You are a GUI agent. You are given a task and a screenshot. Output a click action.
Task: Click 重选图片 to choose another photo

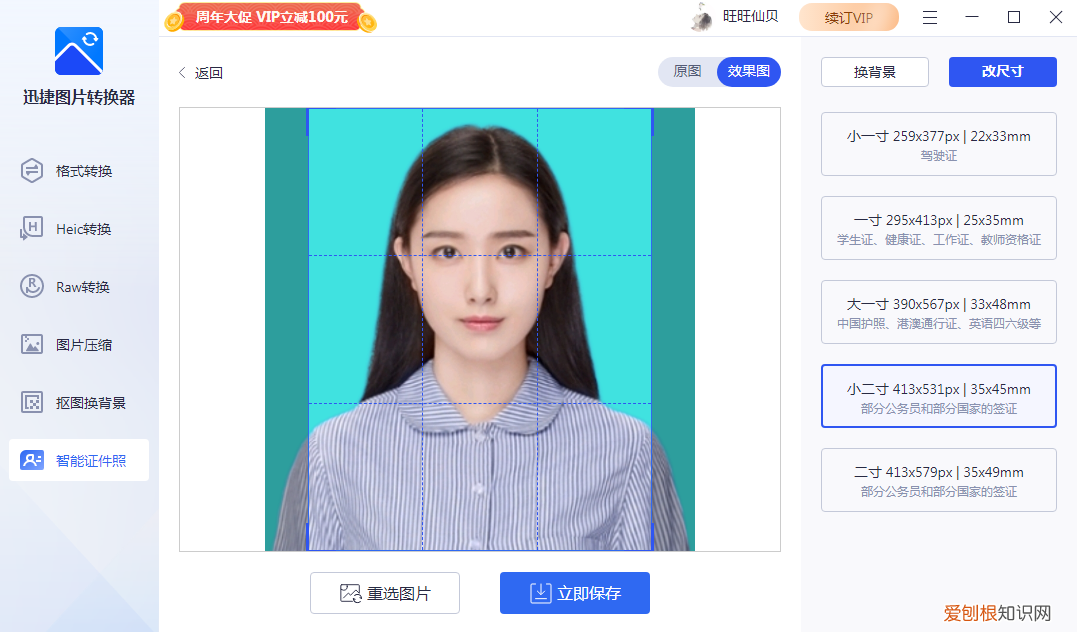click(x=384, y=593)
